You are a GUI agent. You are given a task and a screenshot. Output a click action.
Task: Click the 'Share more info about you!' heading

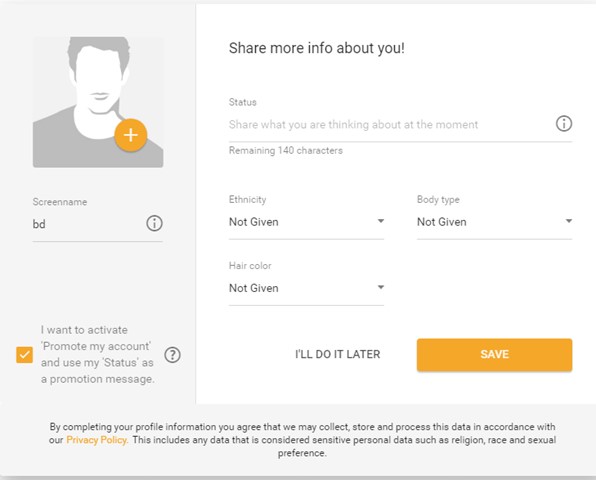[x=317, y=48]
